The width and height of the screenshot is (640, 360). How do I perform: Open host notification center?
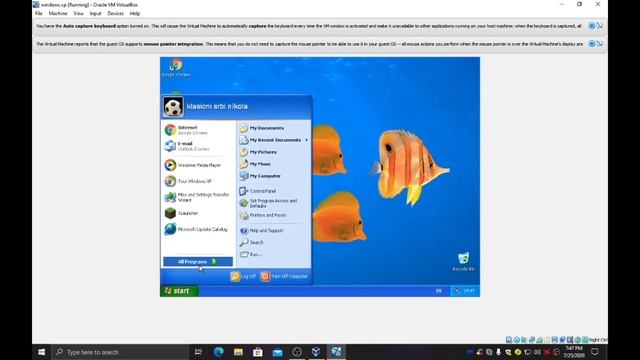tap(595, 352)
